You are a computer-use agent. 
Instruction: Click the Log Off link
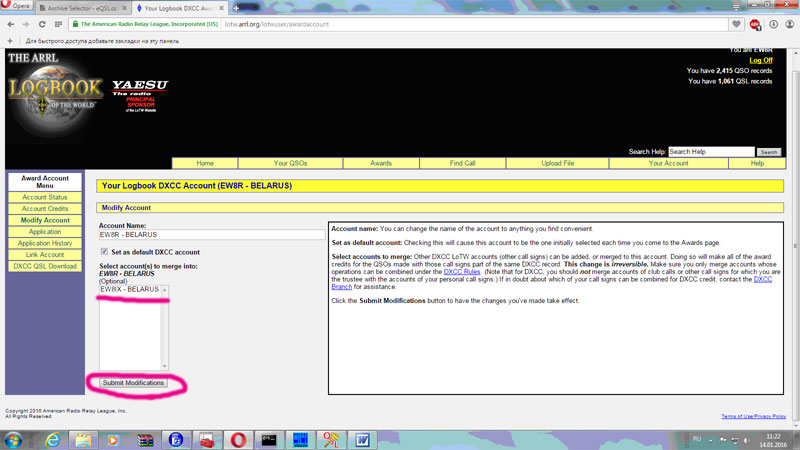[760, 60]
